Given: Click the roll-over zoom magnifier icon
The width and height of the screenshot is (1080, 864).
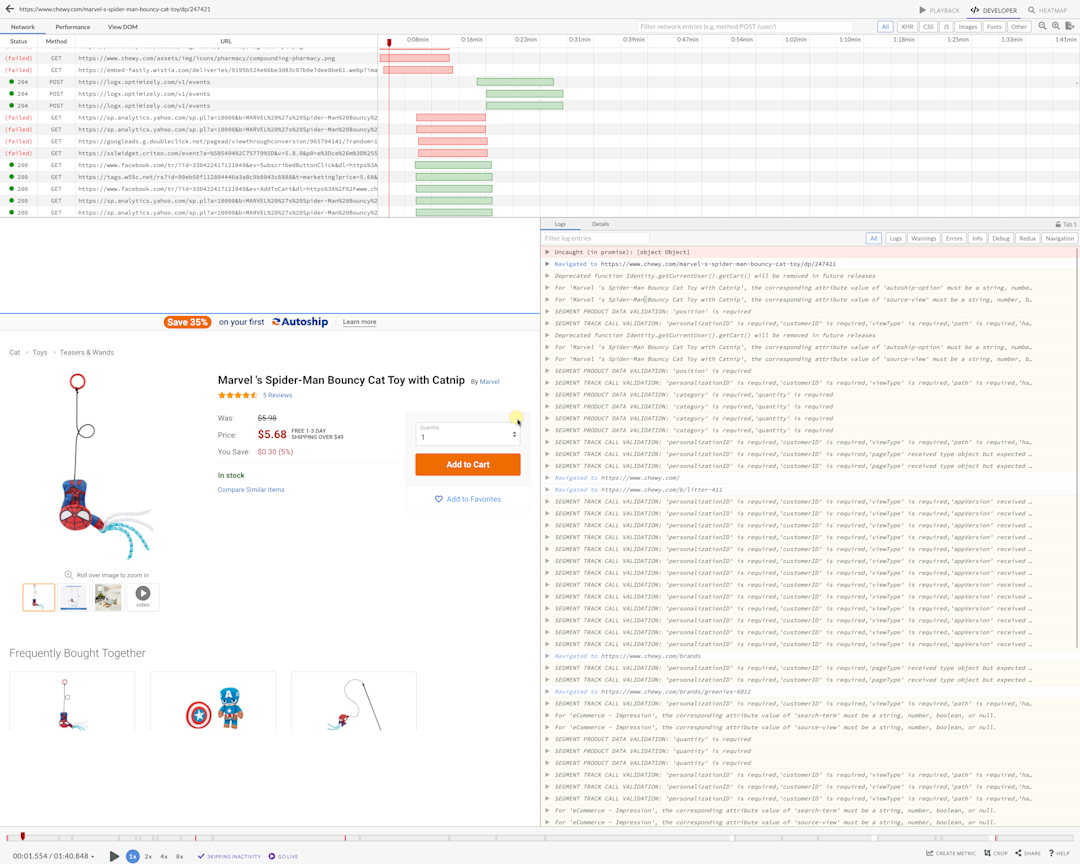Looking at the screenshot, I should (x=68, y=575).
